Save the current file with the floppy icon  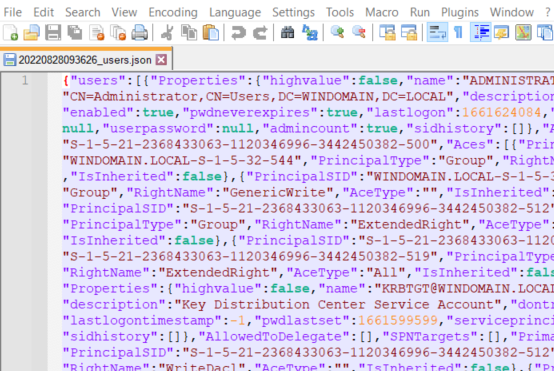tap(53, 33)
